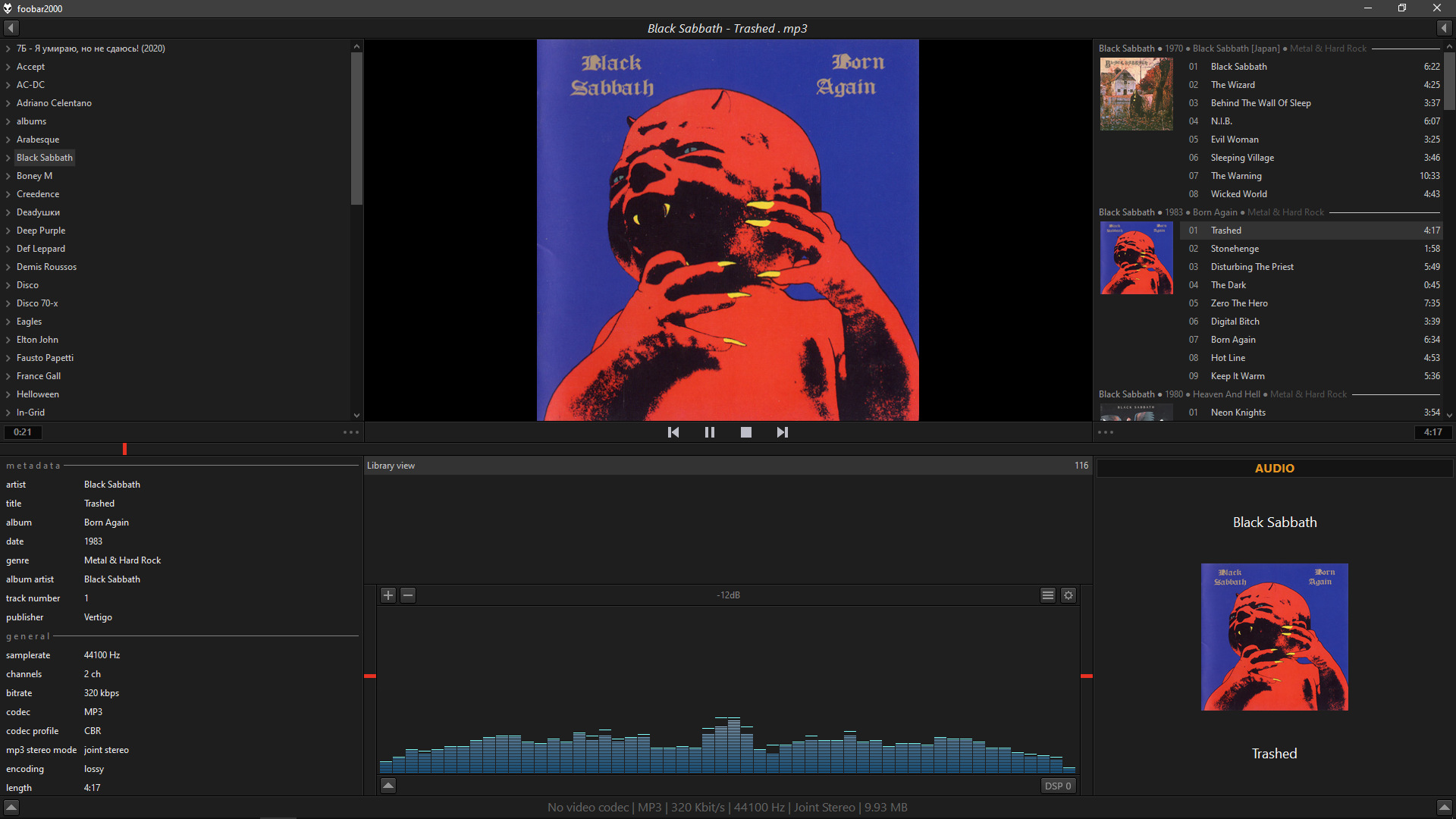Select the Library view header
Image resolution: width=1456 pixels, height=819 pixels.
391,466
